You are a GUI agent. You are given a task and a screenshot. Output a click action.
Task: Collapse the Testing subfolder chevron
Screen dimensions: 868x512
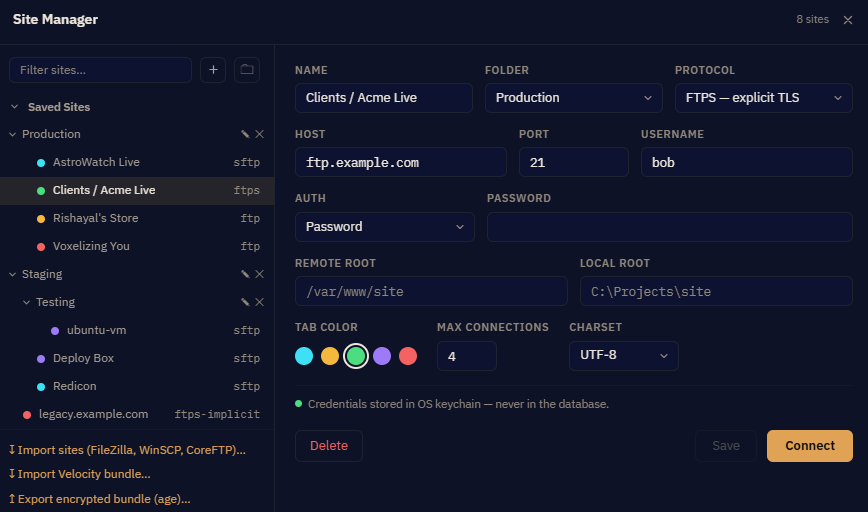pyautogui.click(x=26, y=302)
